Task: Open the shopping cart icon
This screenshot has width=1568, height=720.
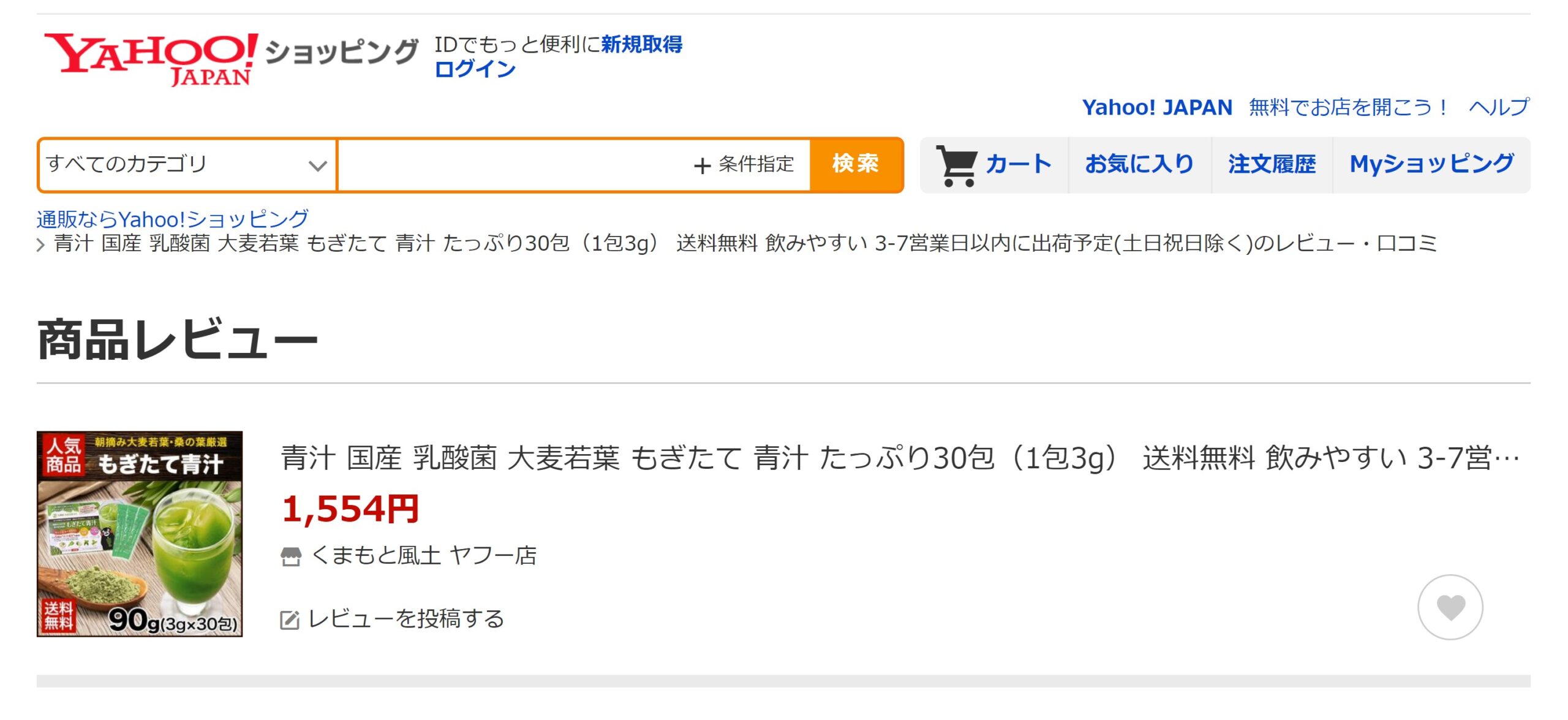Action: pos(957,165)
